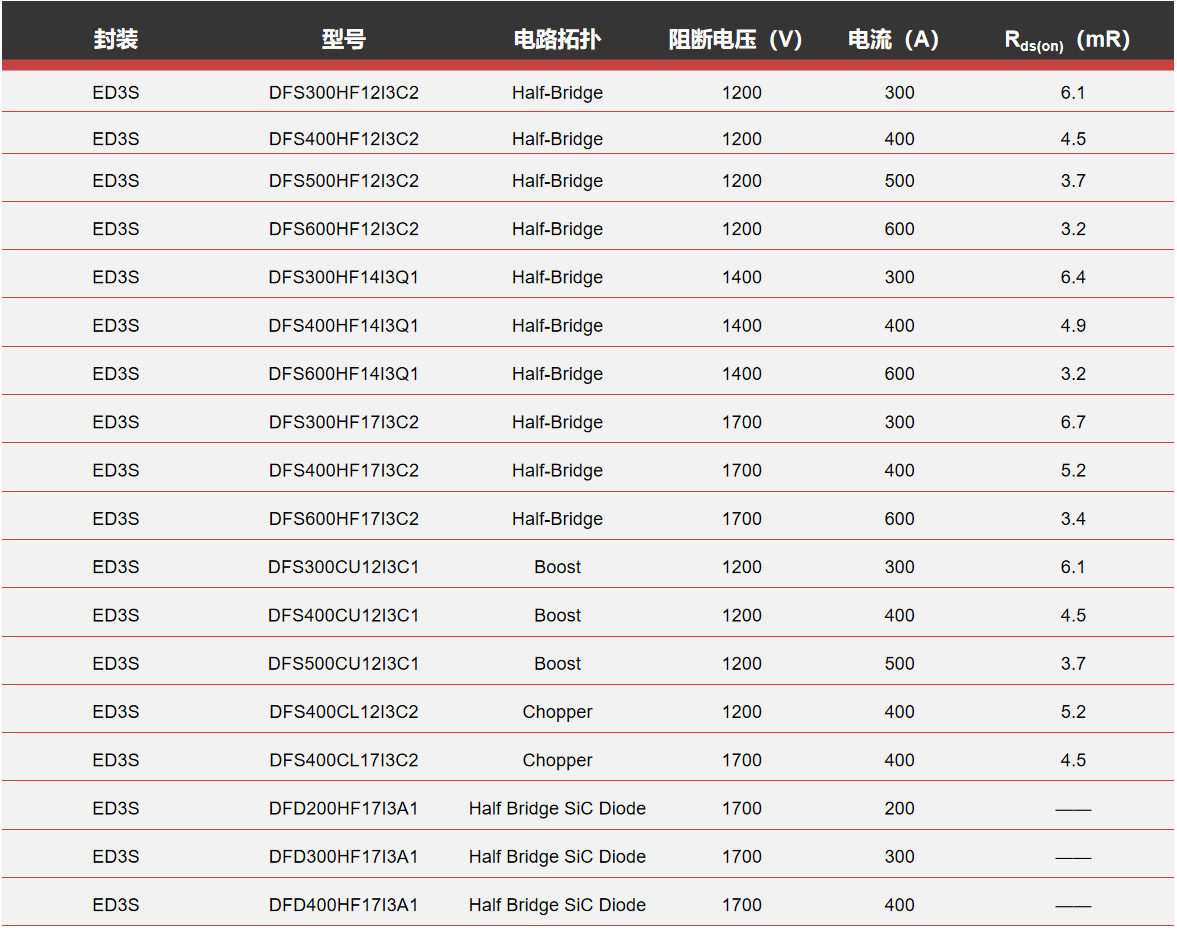
Task: Click current 500 in DFS500HF12I3C2 row
Action: point(899,181)
